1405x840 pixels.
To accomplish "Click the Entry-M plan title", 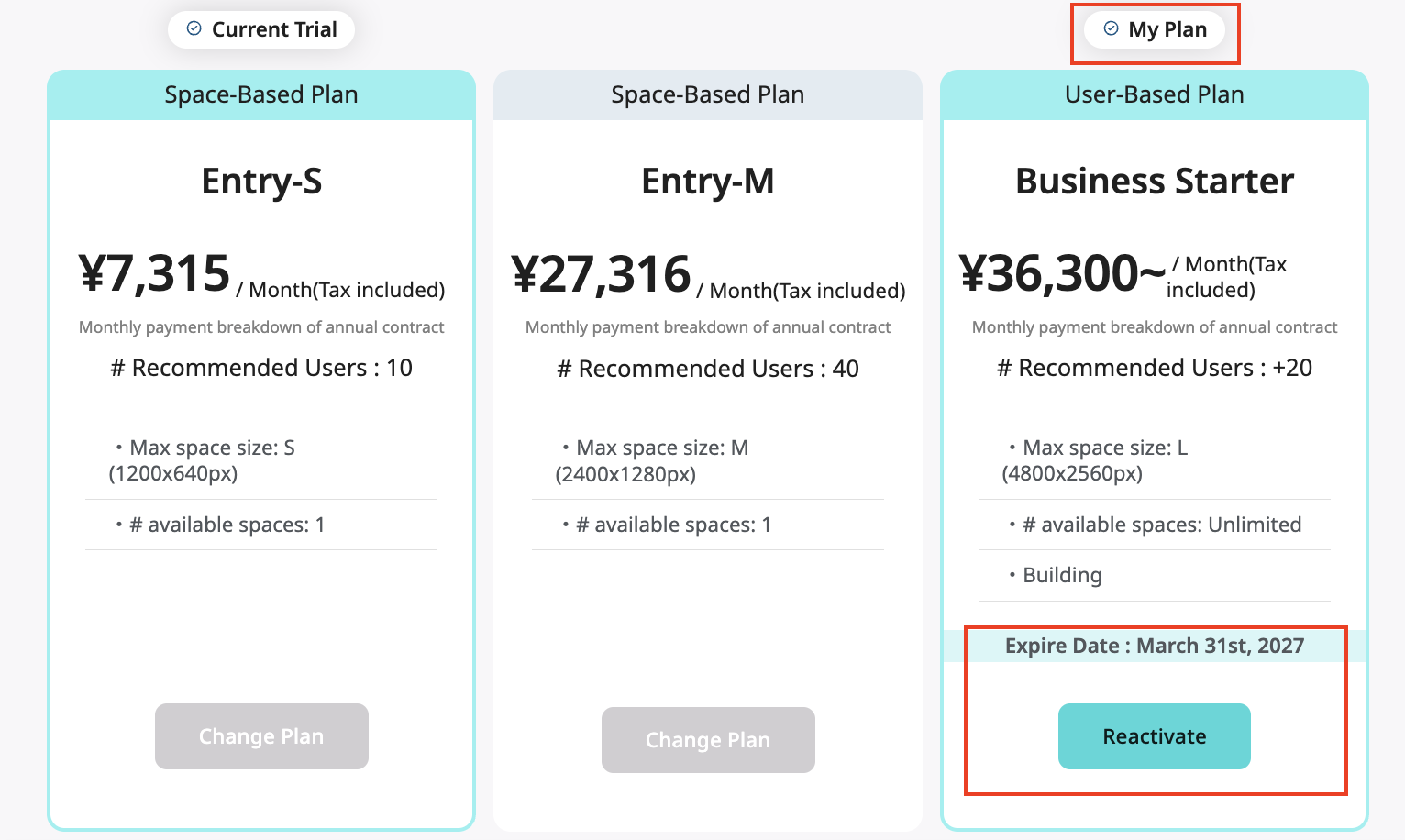I will [707, 181].
